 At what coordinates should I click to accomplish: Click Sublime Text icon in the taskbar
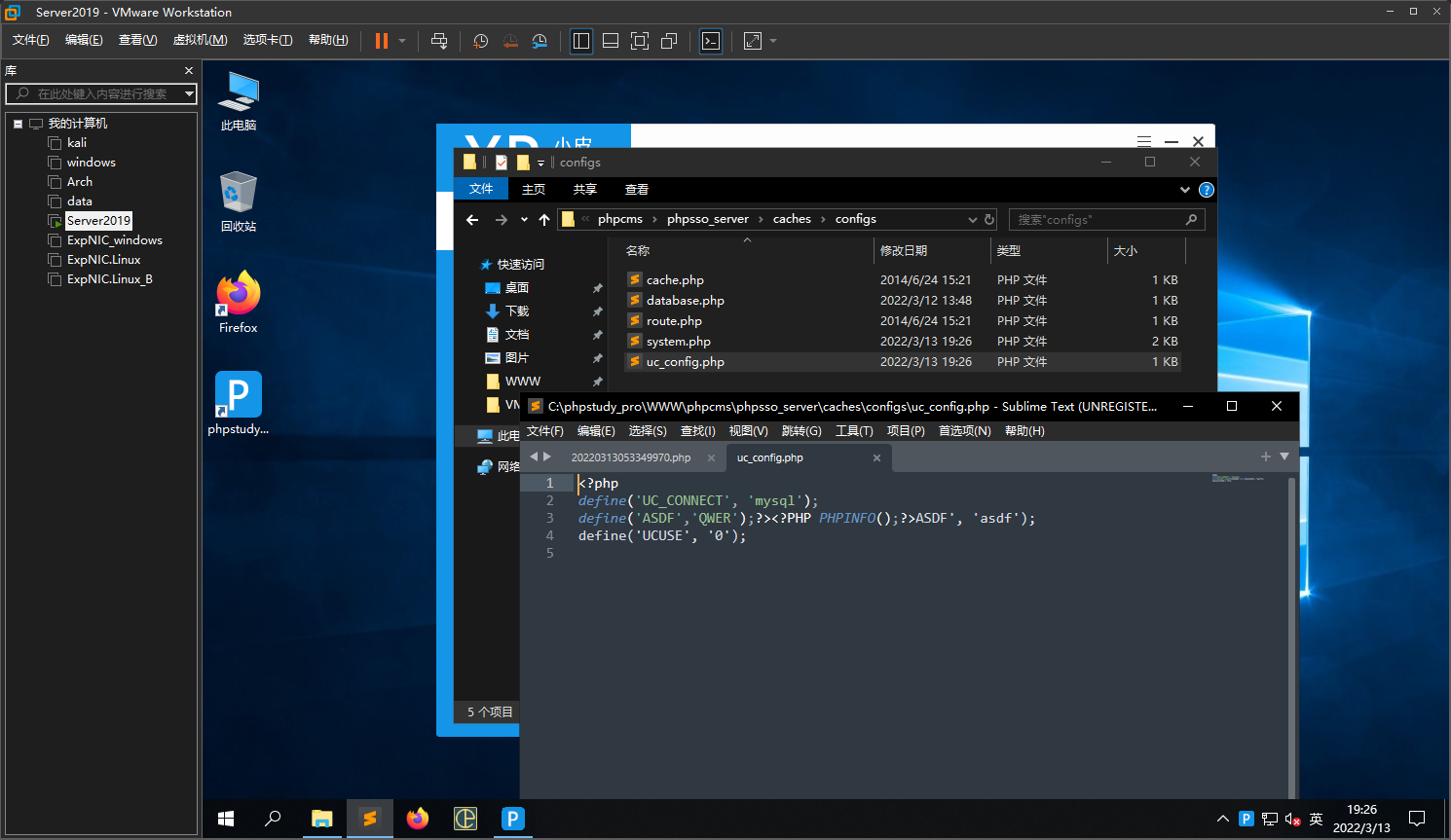pyautogui.click(x=369, y=819)
